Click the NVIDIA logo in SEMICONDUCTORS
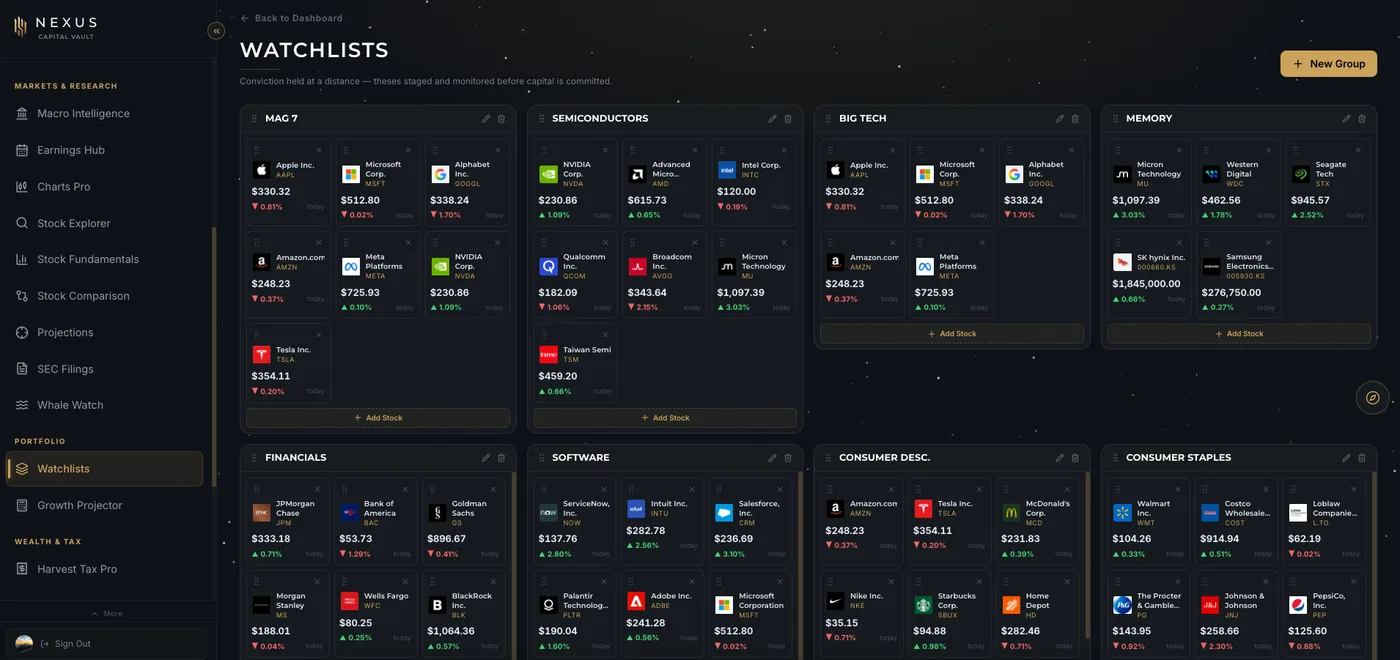 (548, 174)
